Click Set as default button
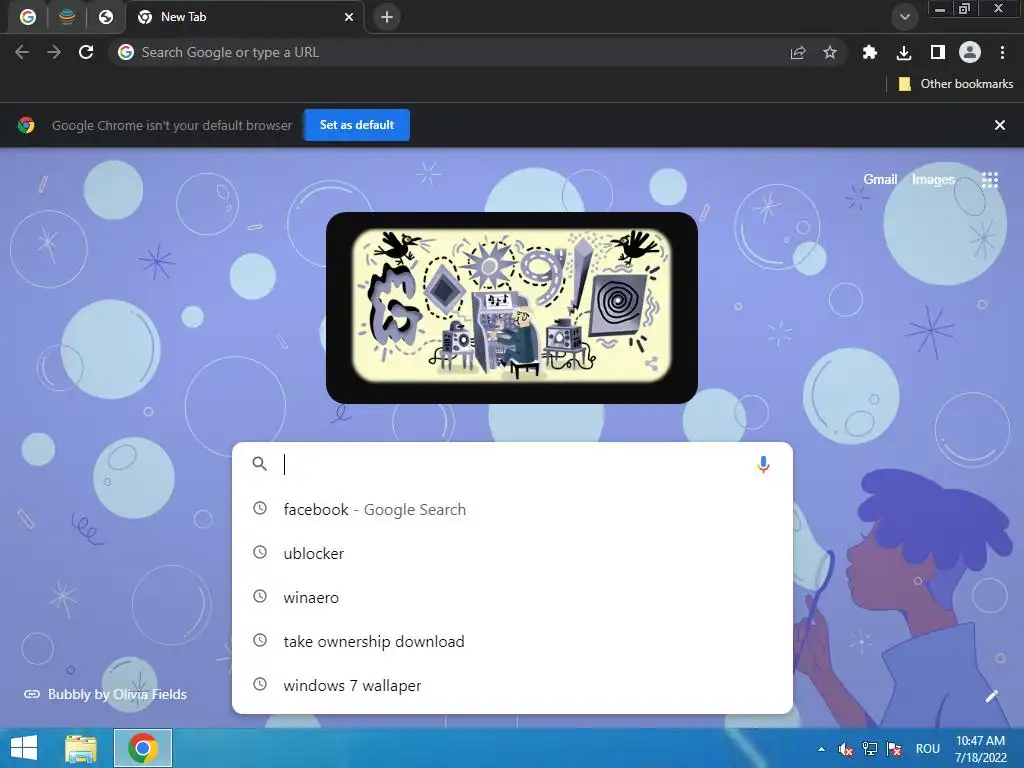This screenshot has height=768, width=1024. [357, 125]
